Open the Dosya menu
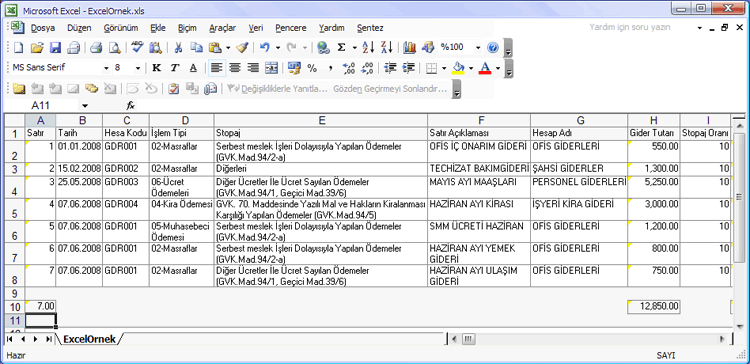The height and width of the screenshot is (364, 750). click(x=43, y=28)
